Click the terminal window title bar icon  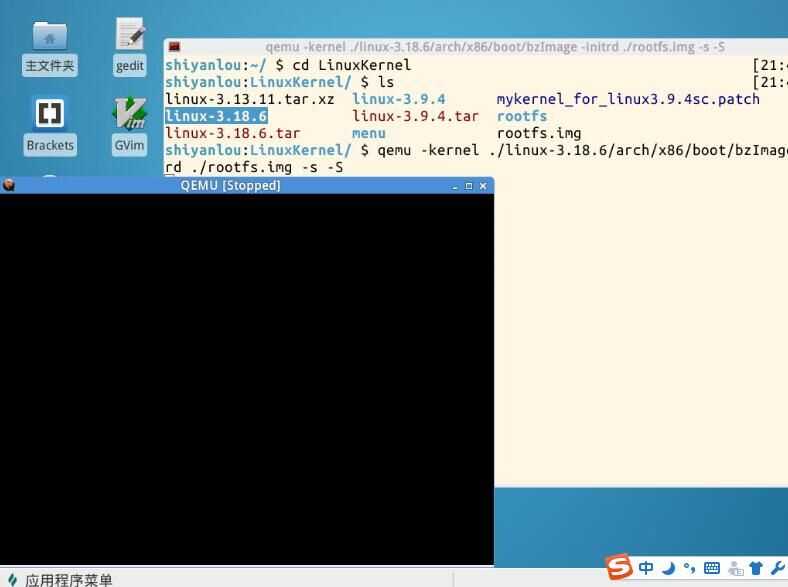tap(174, 47)
